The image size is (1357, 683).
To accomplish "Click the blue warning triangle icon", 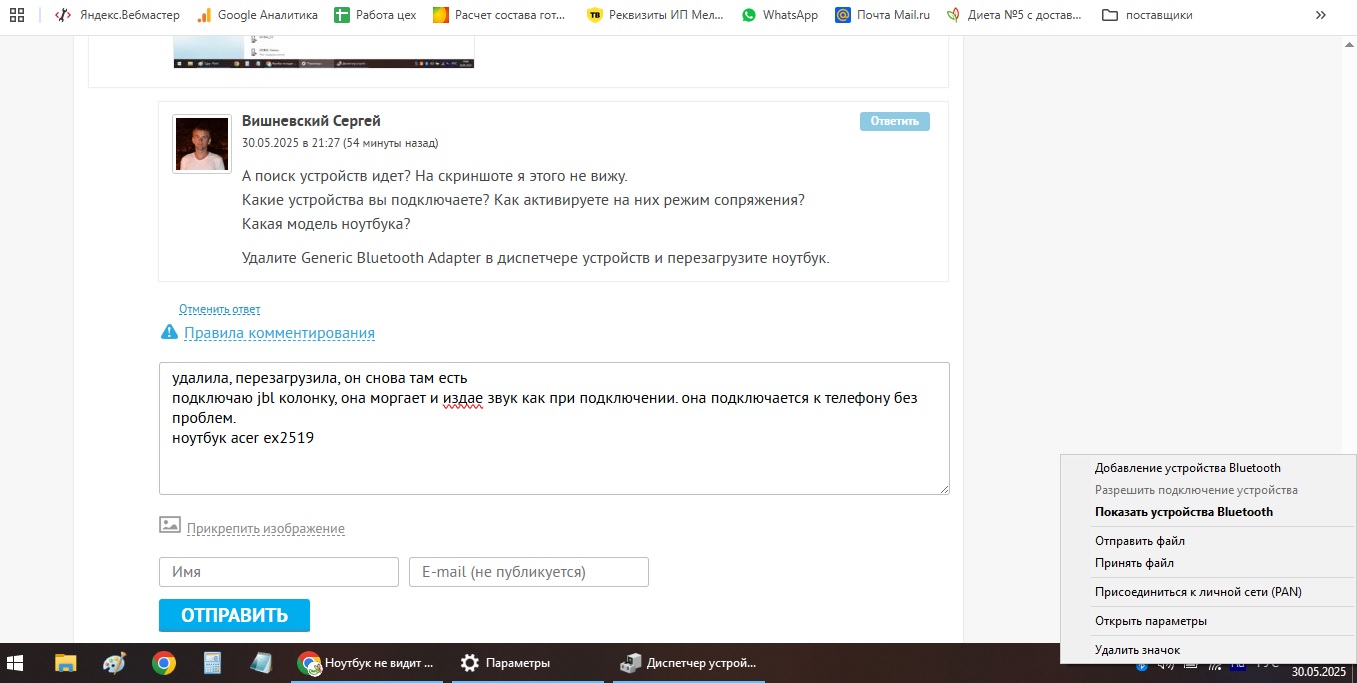I will tap(169, 332).
